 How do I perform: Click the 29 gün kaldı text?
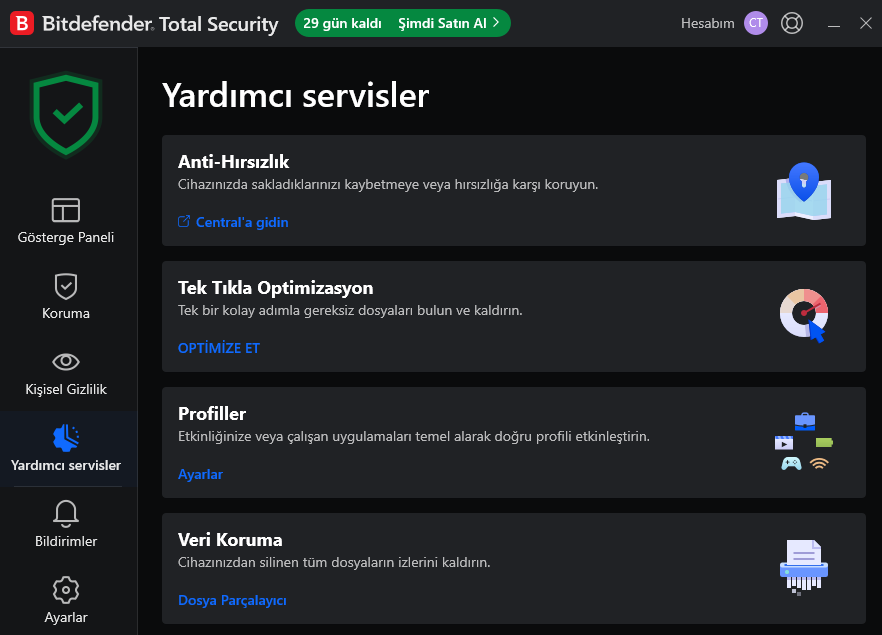click(342, 23)
